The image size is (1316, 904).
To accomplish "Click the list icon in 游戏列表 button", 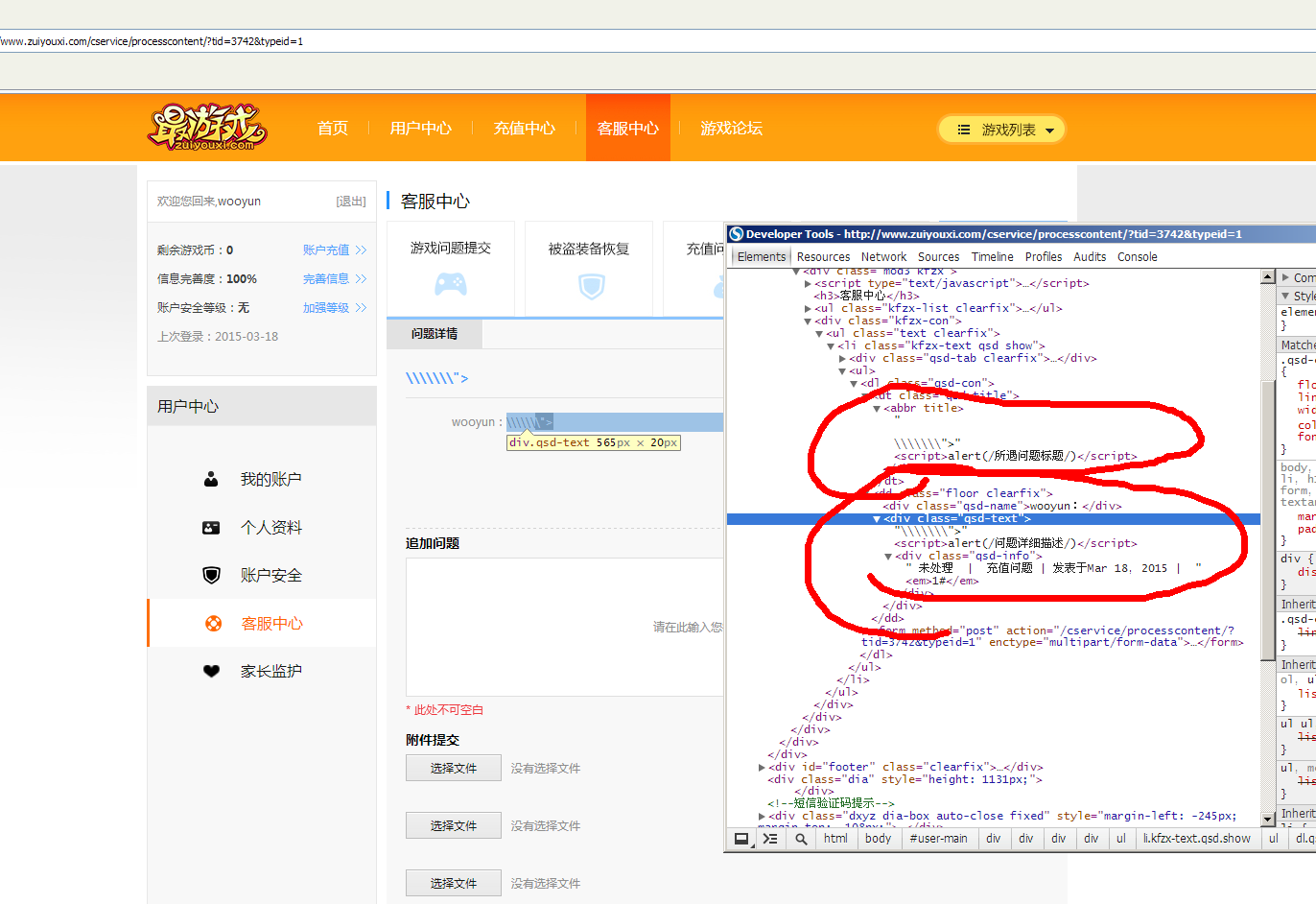I will (964, 130).
